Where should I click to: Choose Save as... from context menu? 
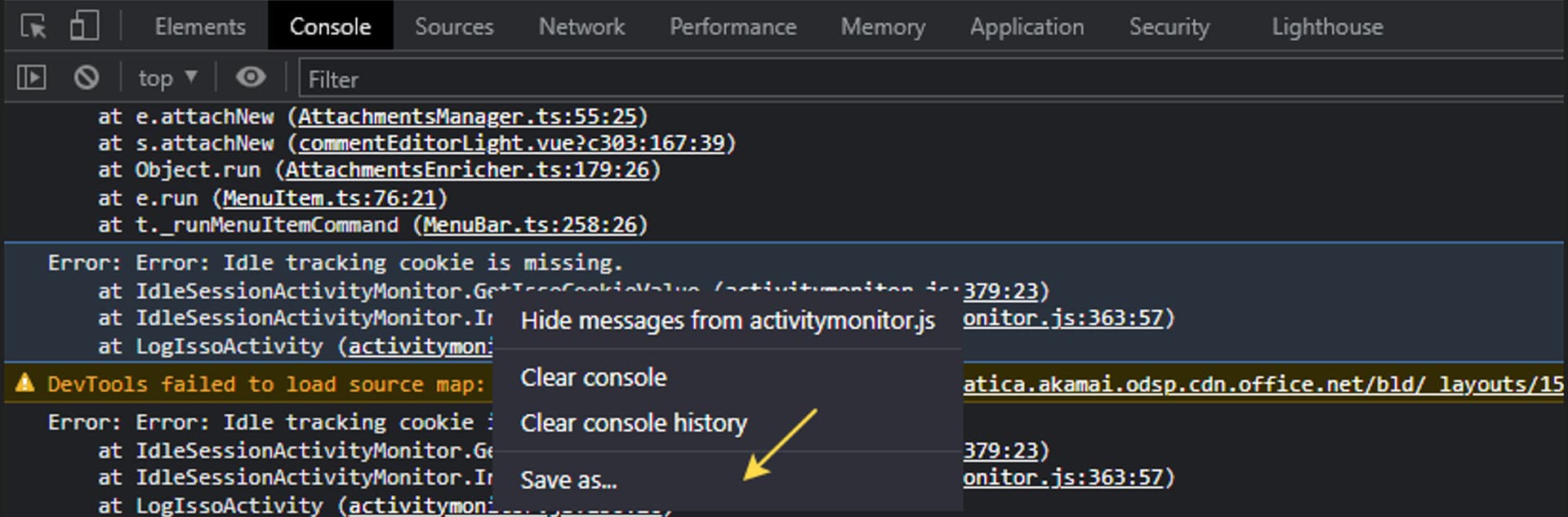568,479
